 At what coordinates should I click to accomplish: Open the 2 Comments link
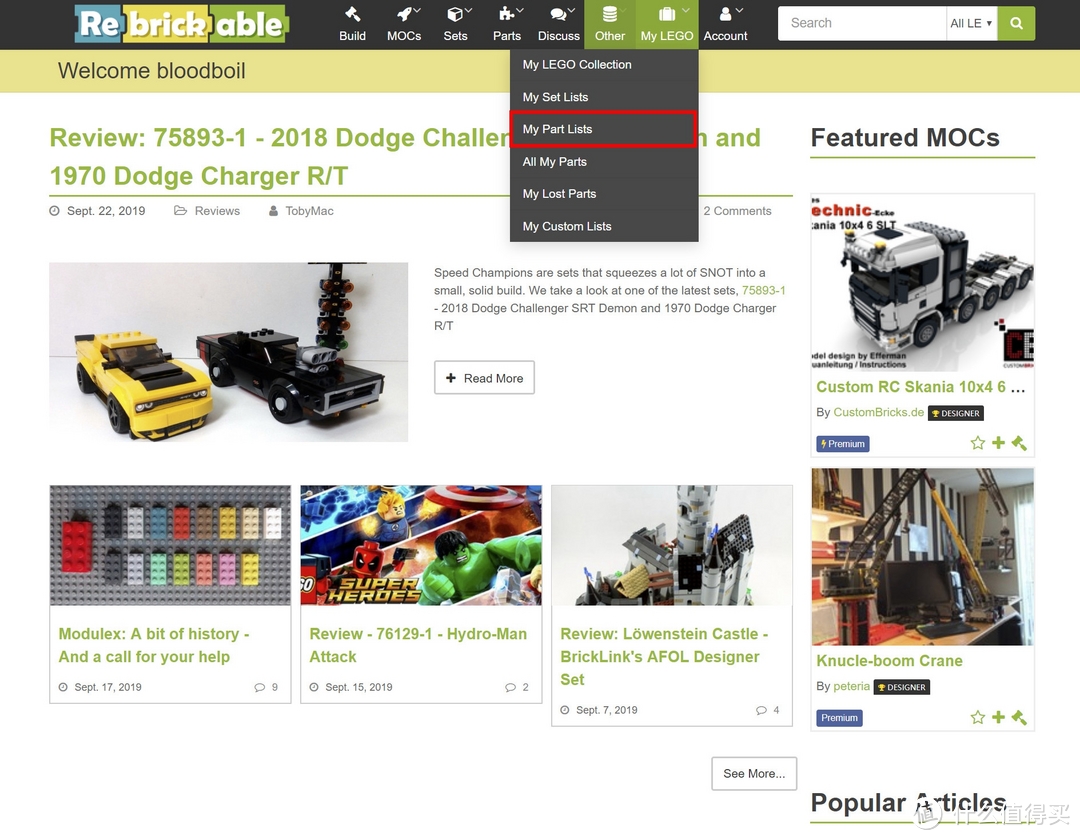(x=737, y=211)
